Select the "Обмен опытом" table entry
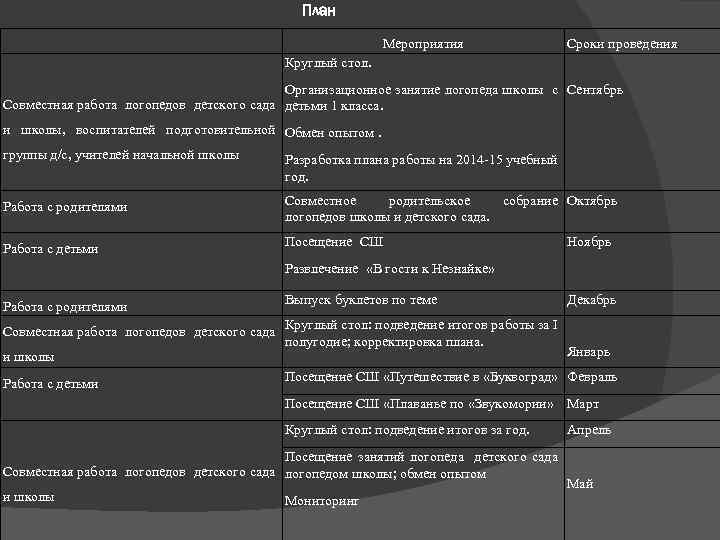The height and width of the screenshot is (540, 720). 330,133
